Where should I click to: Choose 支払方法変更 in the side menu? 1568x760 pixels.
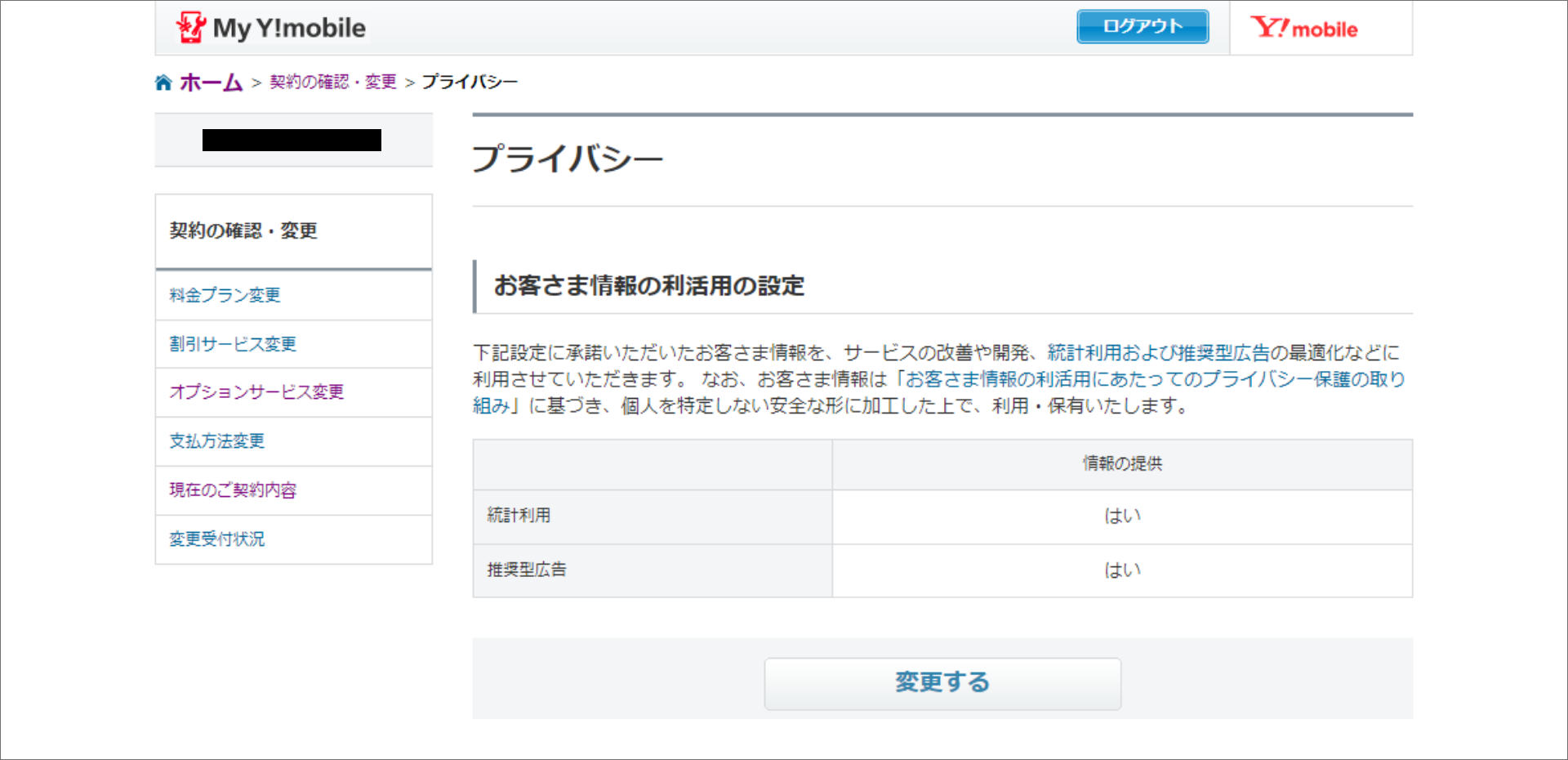pyautogui.click(x=217, y=441)
